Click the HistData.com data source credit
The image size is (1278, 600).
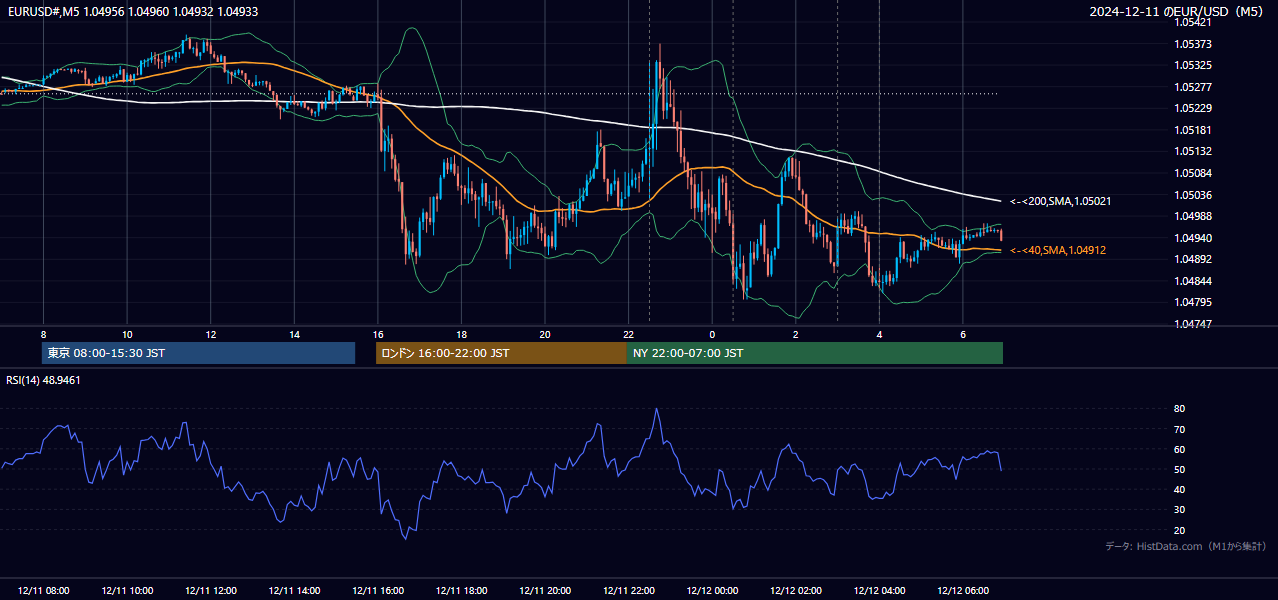tap(1185, 546)
